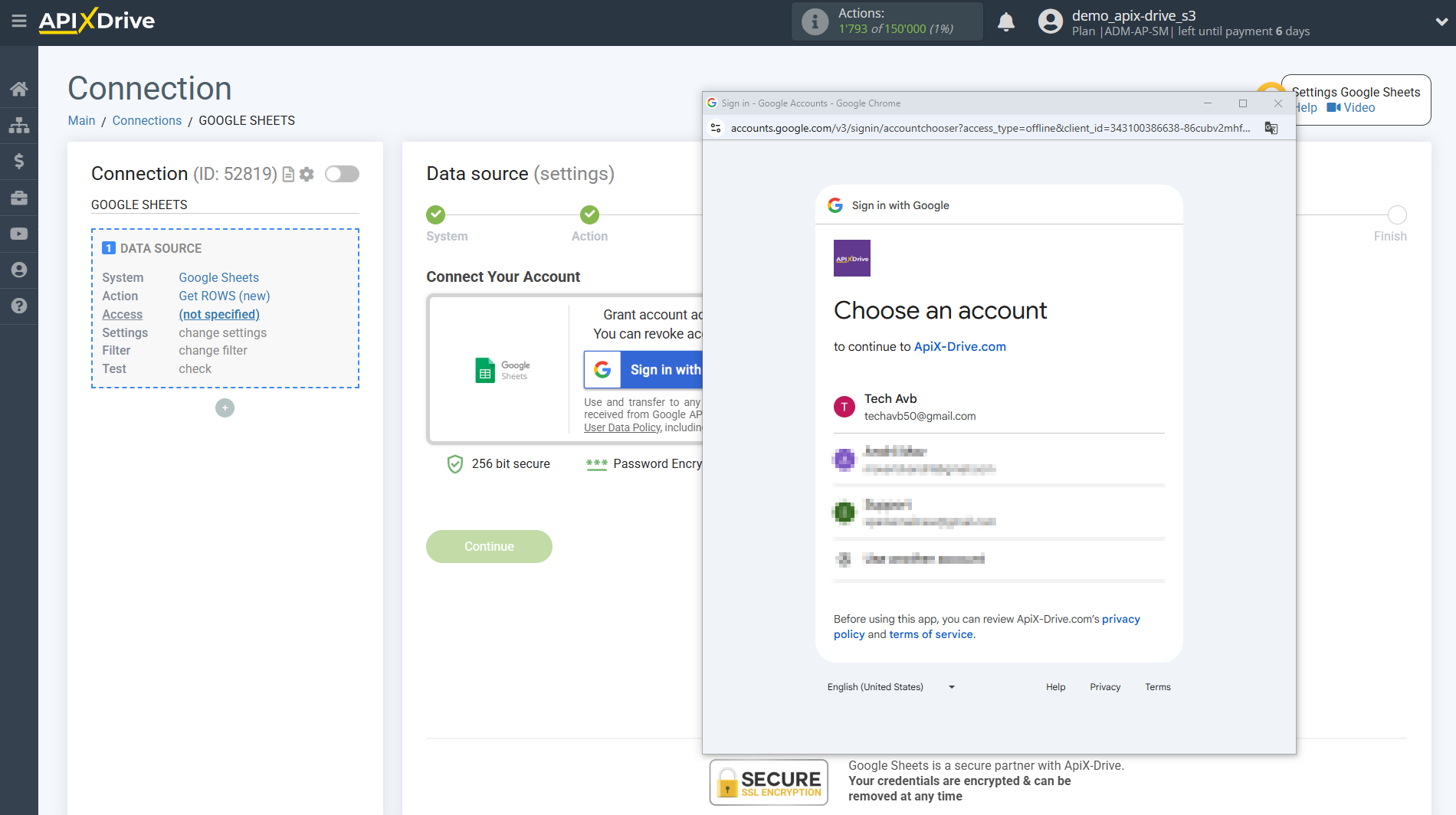The width and height of the screenshot is (1456, 815).
Task: Open the English (United States) language dropdown
Action: pos(890,686)
